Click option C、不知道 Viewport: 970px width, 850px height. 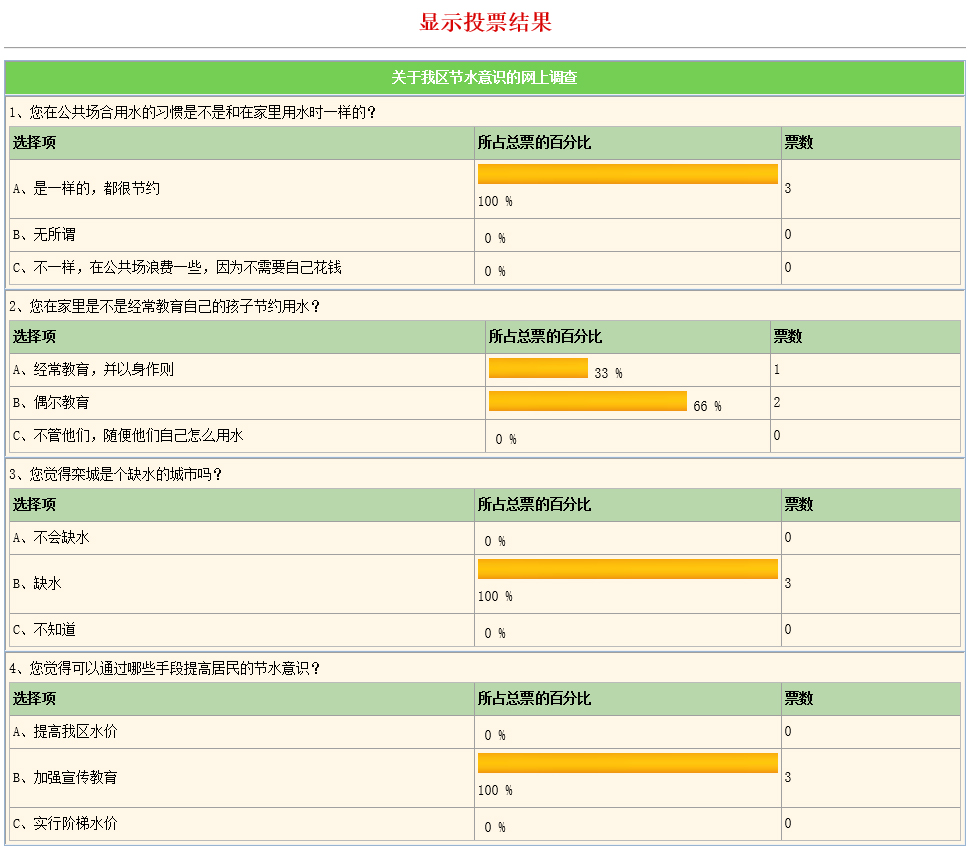click(x=45, y=630)
